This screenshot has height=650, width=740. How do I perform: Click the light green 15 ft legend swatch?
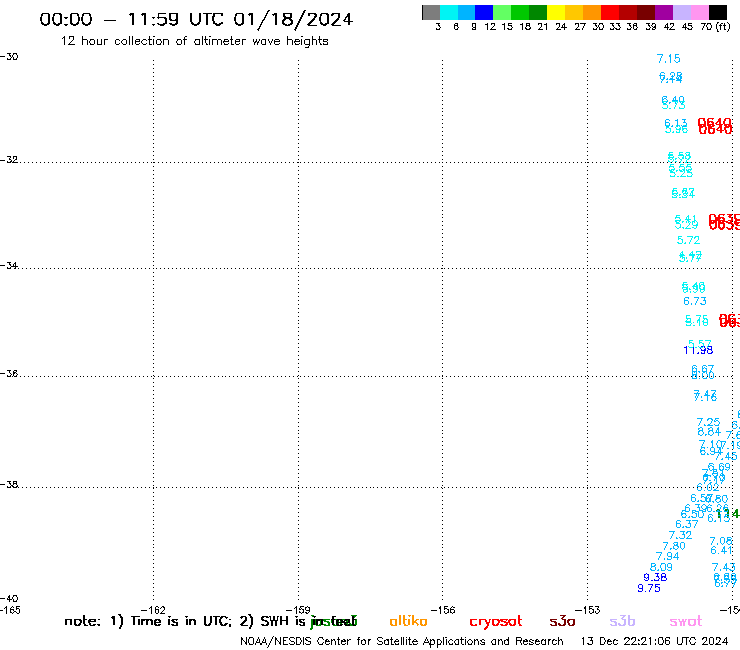click(x=502, y=12)
